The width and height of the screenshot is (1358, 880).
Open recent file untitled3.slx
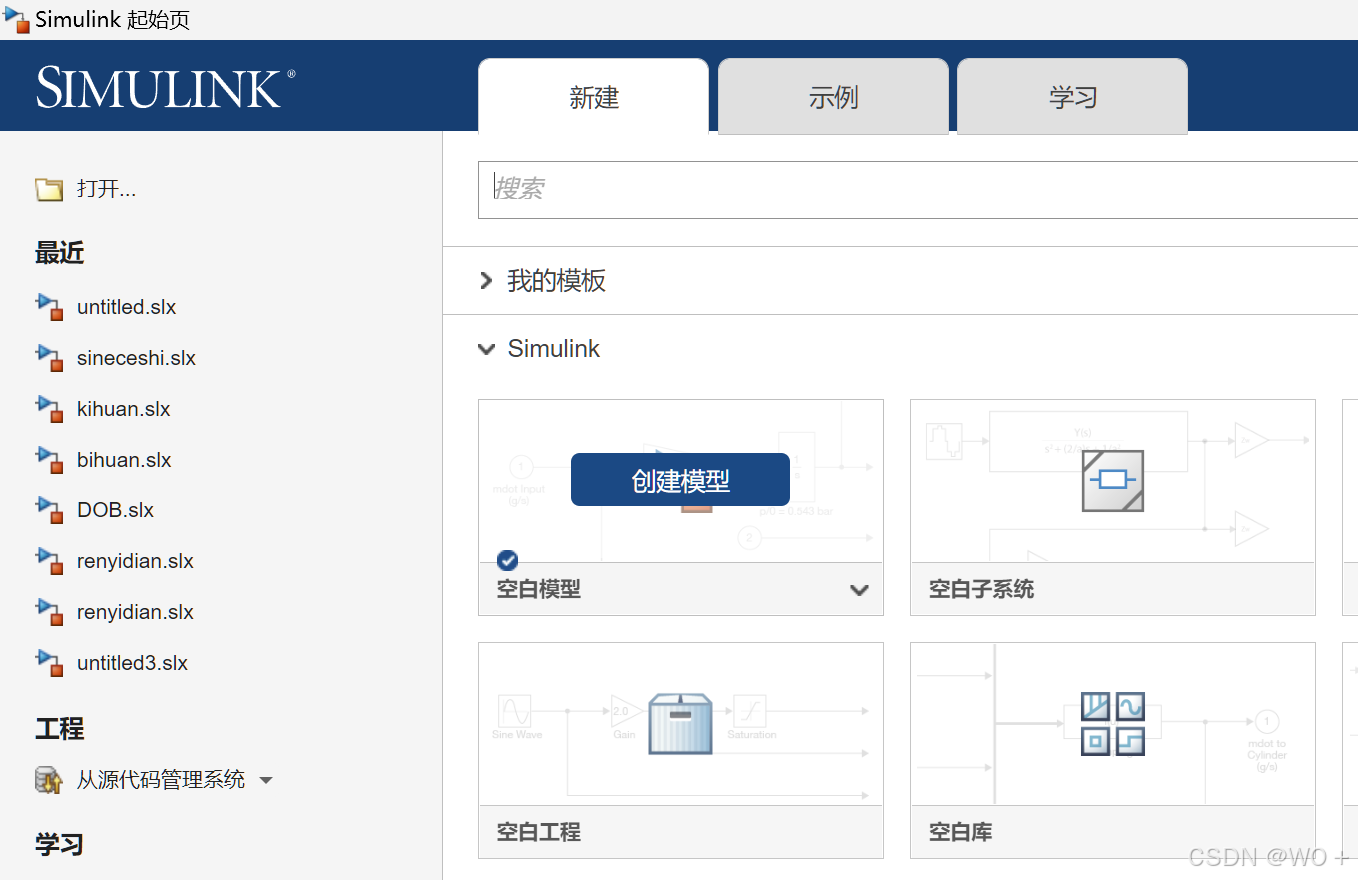tap(132, 663)
